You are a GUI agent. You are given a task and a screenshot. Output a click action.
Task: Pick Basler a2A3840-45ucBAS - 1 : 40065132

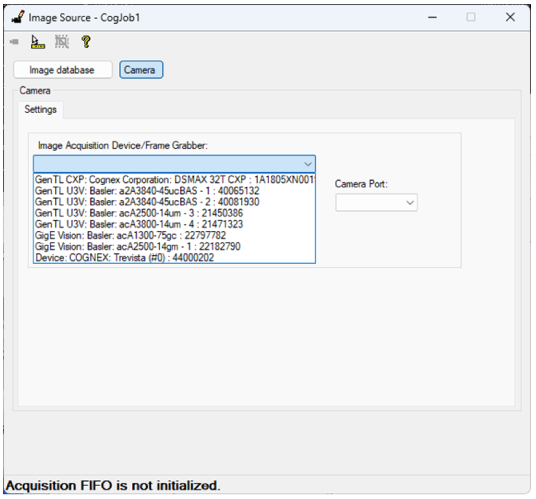pyautogui.click(x=174, y=191)
